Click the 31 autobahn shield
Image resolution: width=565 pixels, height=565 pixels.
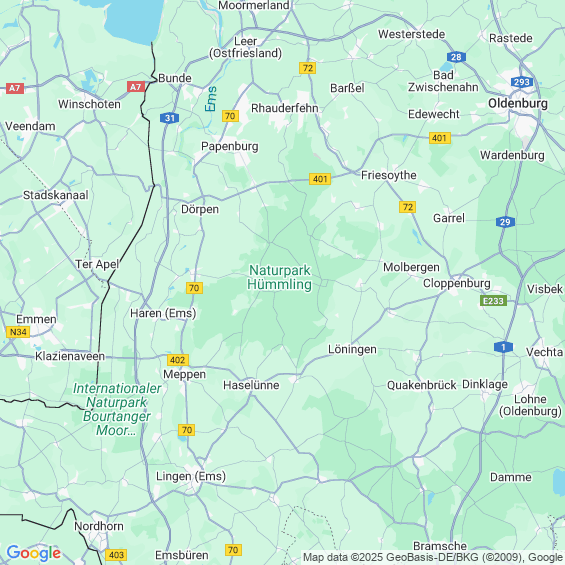[x=169, y=118]
